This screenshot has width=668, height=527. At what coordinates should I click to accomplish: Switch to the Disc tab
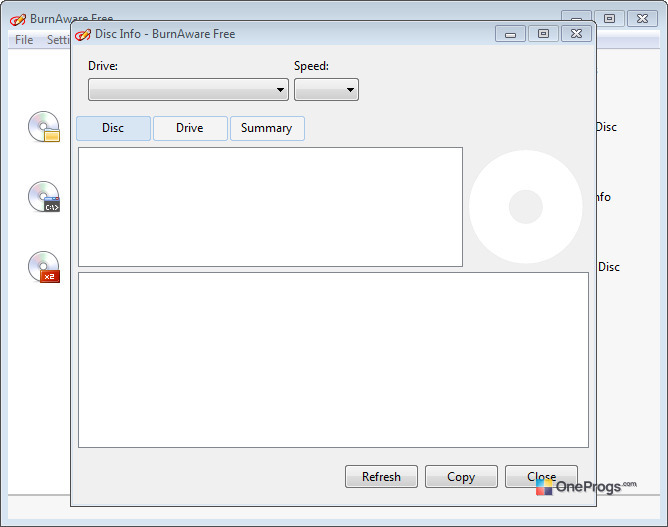coord(113,128)
